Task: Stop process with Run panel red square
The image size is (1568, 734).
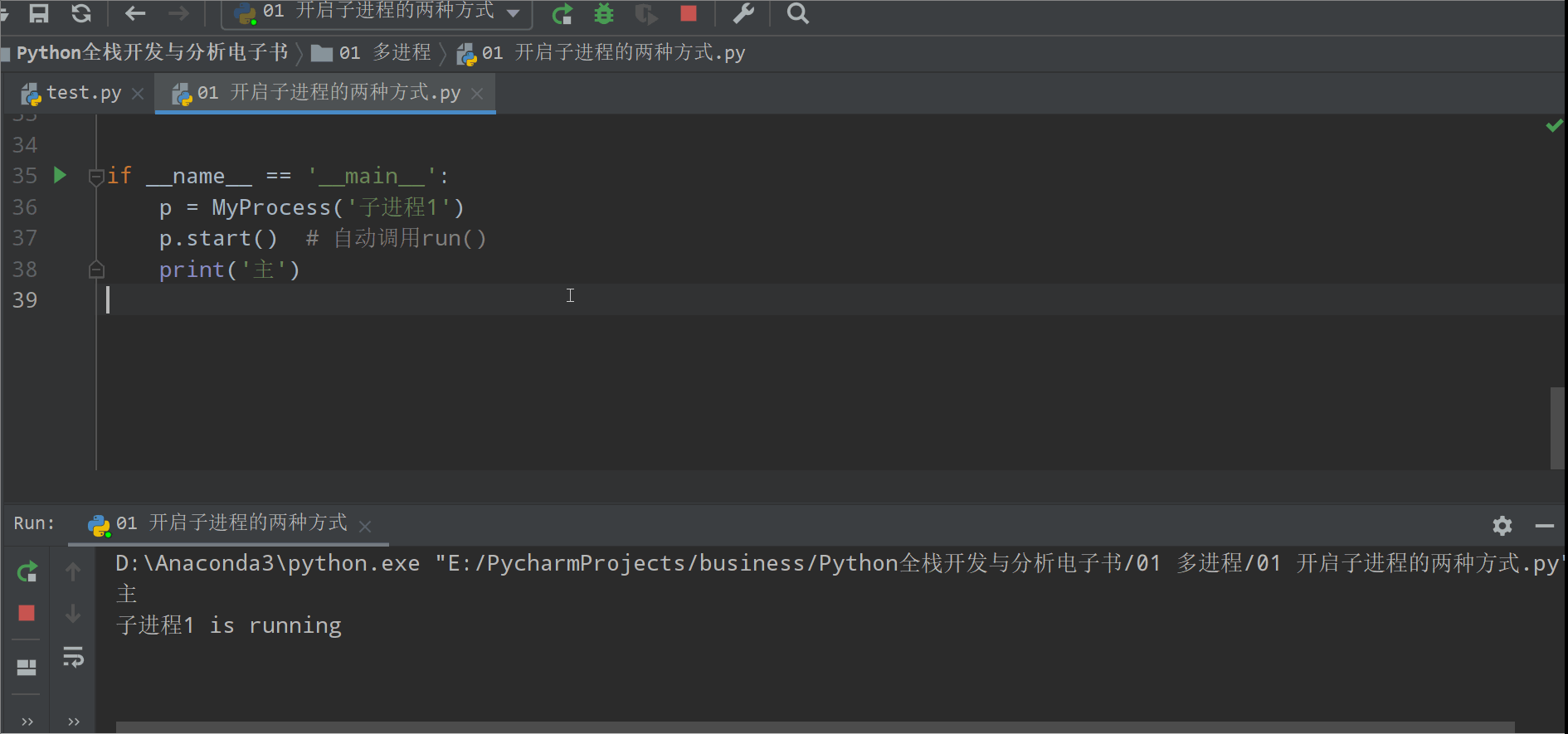Action: tap(27, 613)
